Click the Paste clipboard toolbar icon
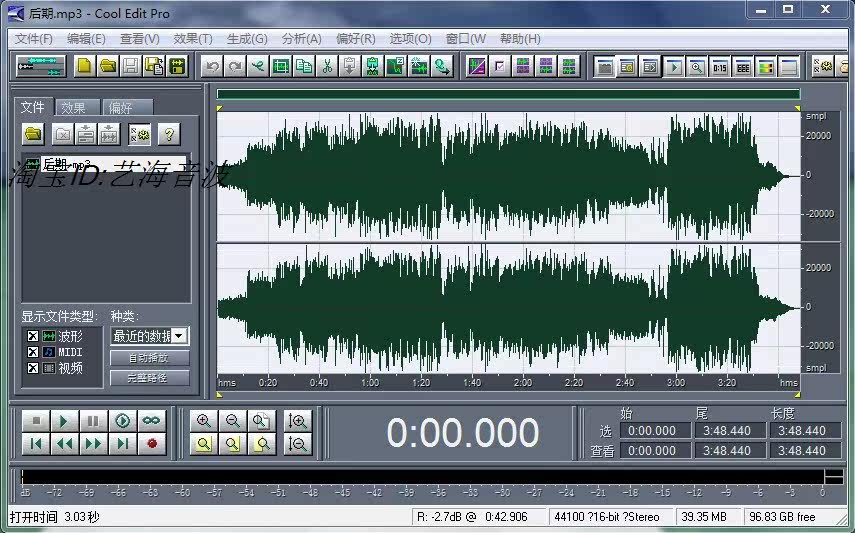855x533 pixels. [x=350, y=67]
